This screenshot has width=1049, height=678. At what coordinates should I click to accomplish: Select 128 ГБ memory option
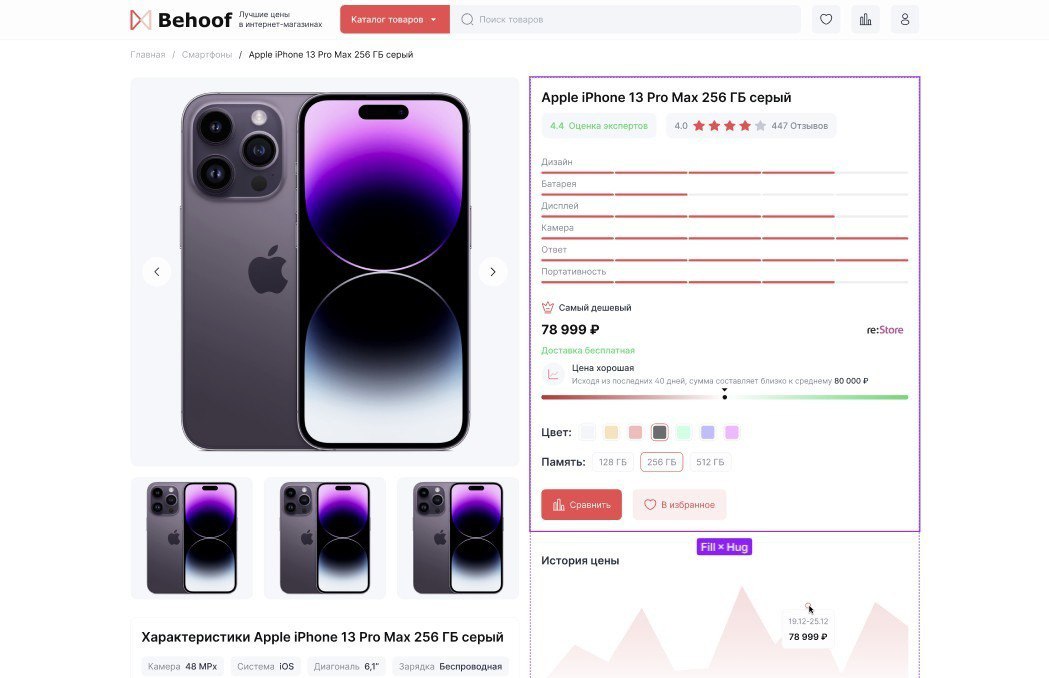(x=613, y=462)
